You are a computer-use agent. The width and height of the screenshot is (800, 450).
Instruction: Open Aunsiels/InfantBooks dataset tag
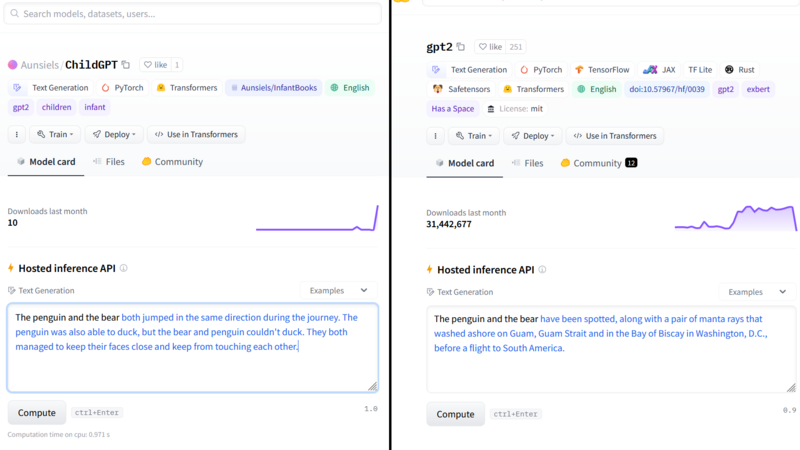pyautogui.click(x=273, y=88)
